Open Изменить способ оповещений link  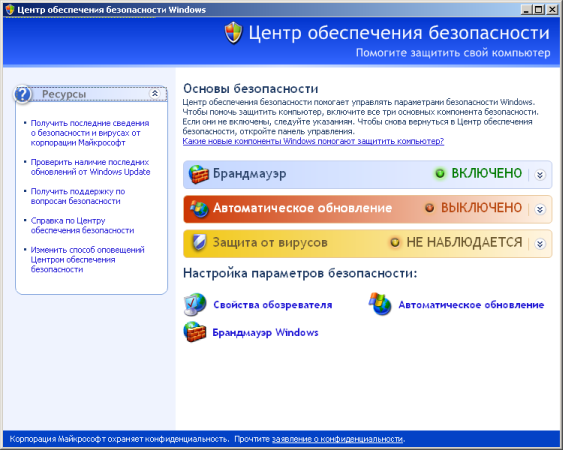(88, 259)
